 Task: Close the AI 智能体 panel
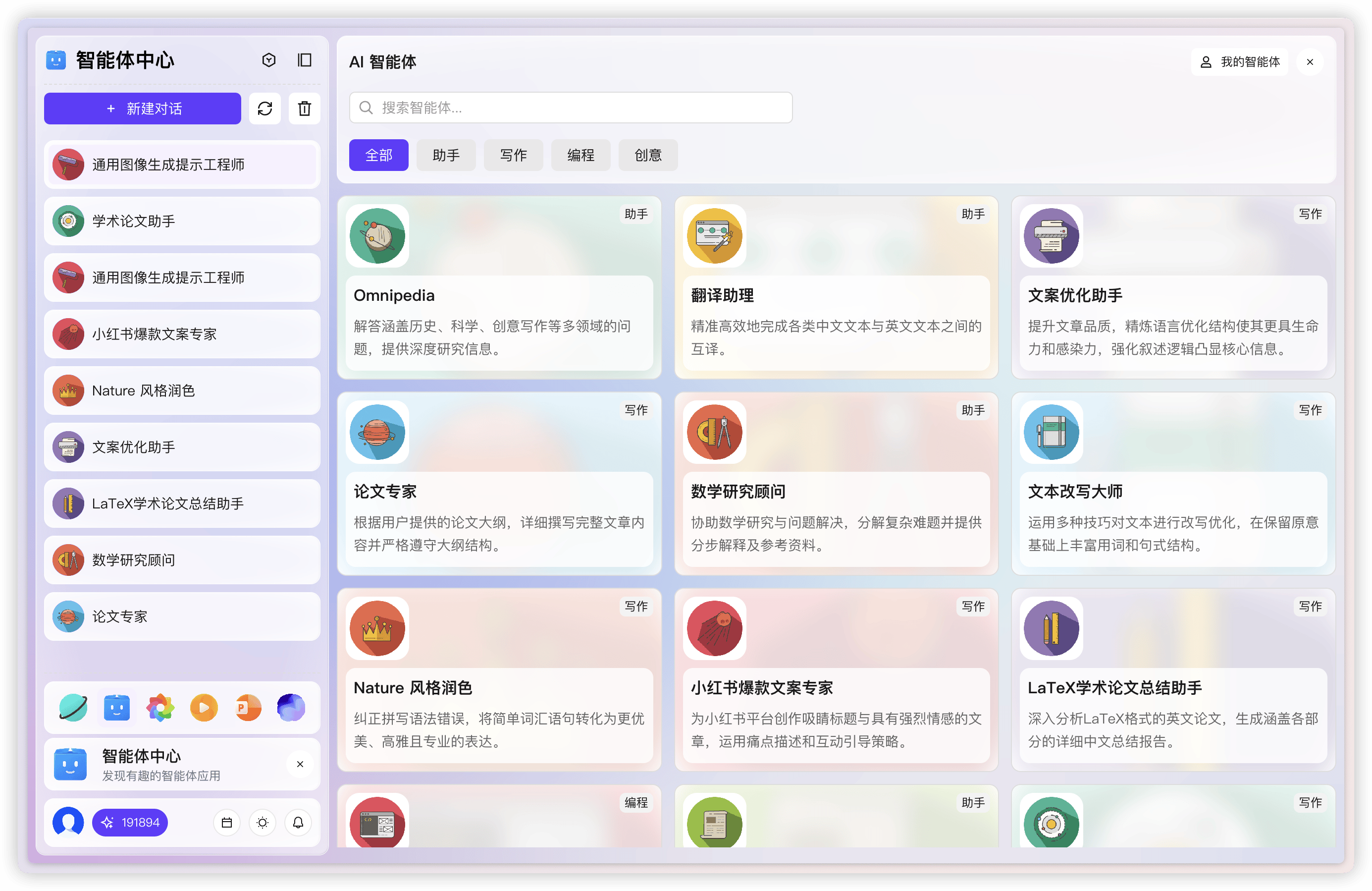click(x=1310, y=62)
